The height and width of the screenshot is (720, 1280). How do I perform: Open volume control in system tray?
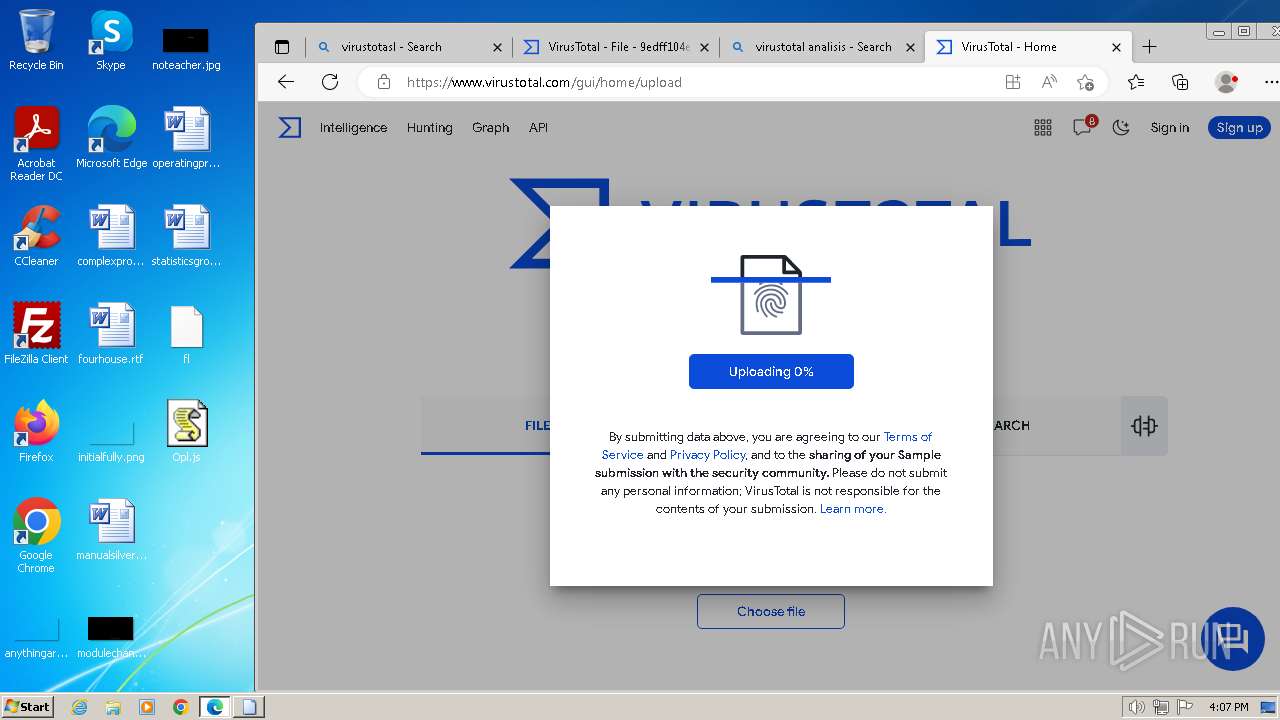(x=1136, y=707)
